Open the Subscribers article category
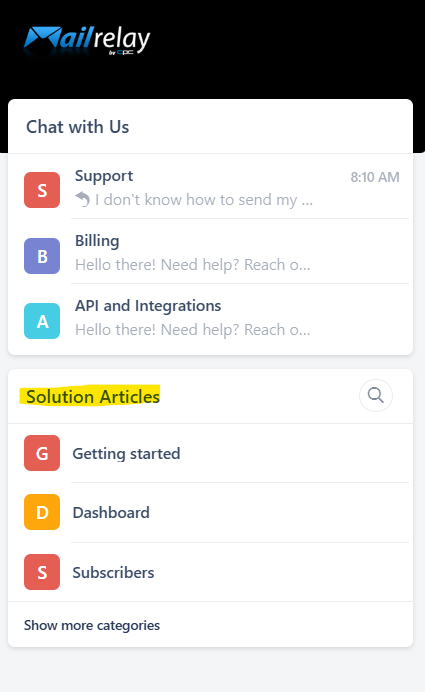Screen dimensions: 425x692 tap(211, 572)
